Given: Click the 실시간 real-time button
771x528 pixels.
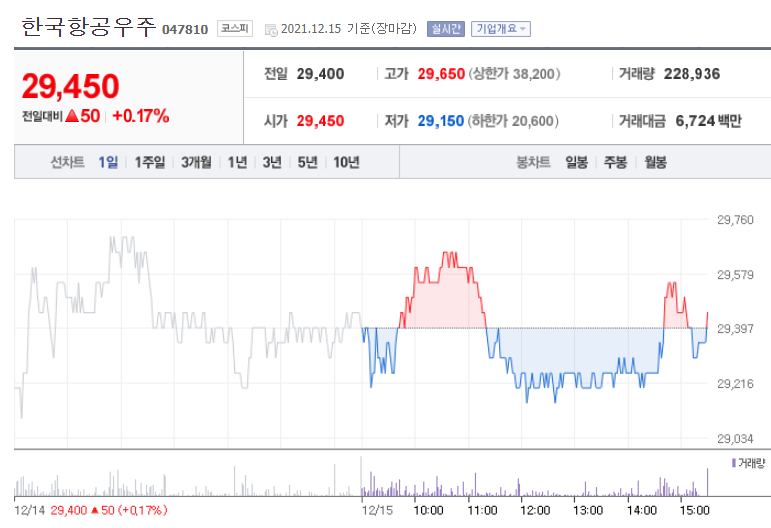Looking at the screenshot, I should (445, 29).
